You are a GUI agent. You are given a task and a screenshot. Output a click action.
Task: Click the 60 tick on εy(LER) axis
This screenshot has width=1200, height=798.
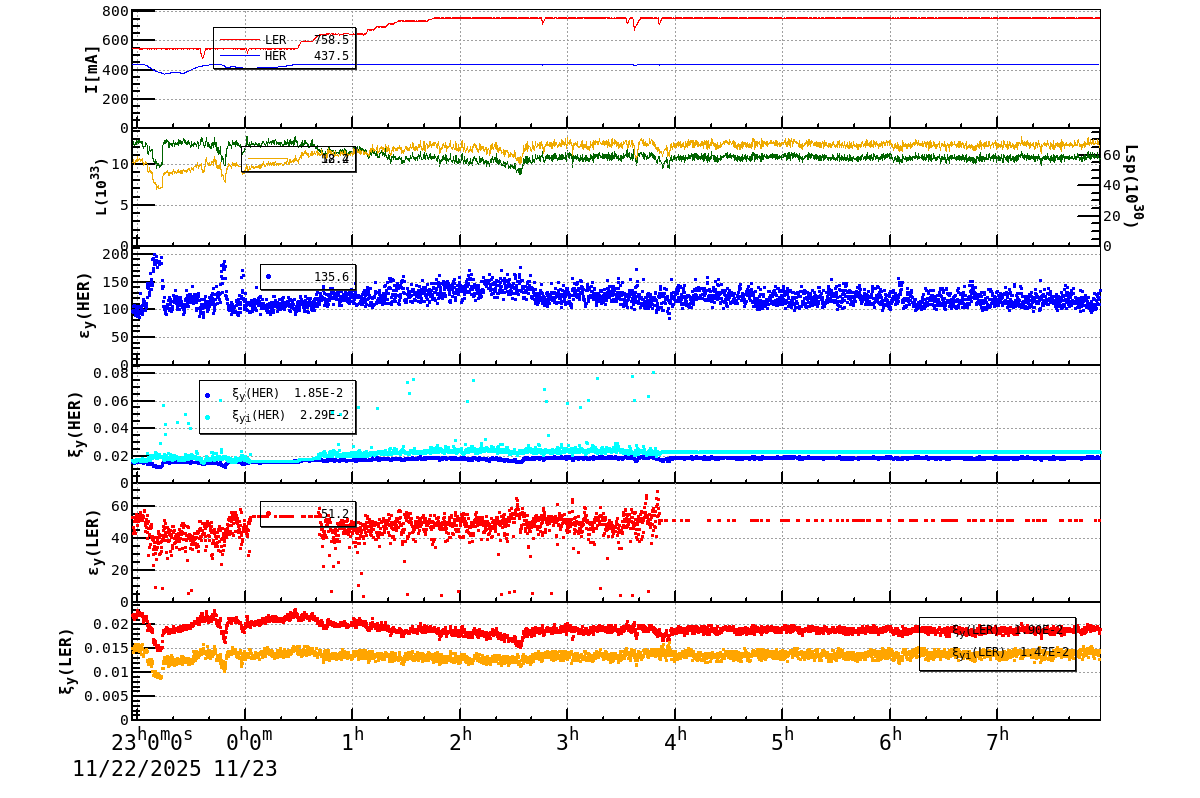[120, 506]
